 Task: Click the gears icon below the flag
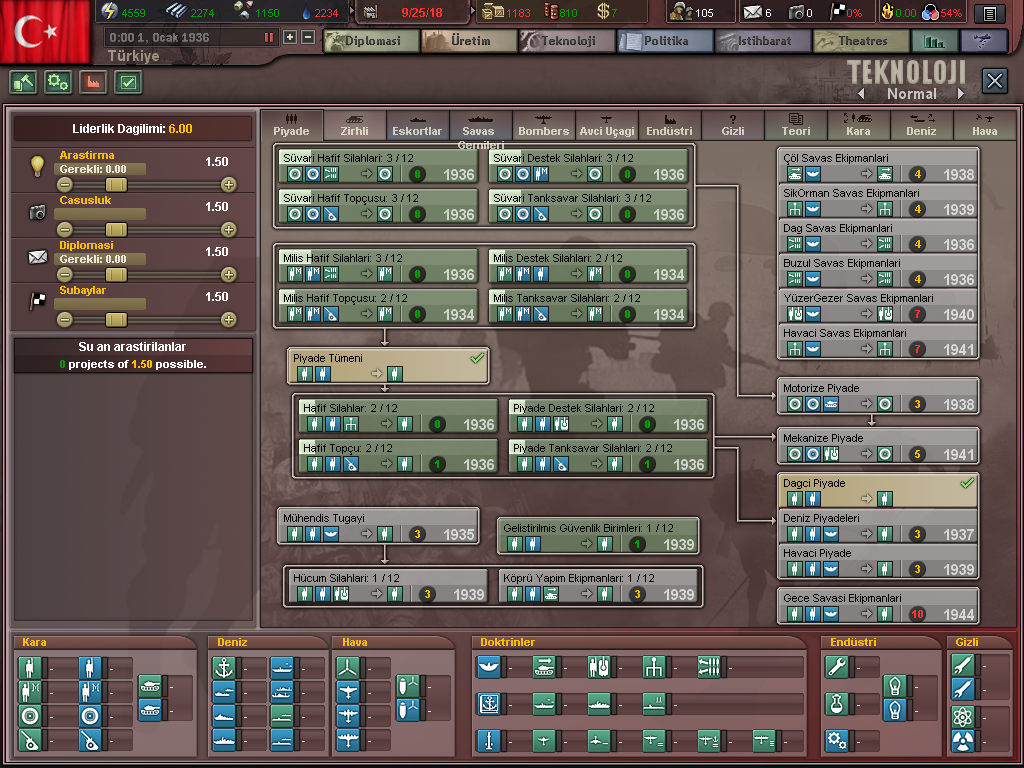58,82
